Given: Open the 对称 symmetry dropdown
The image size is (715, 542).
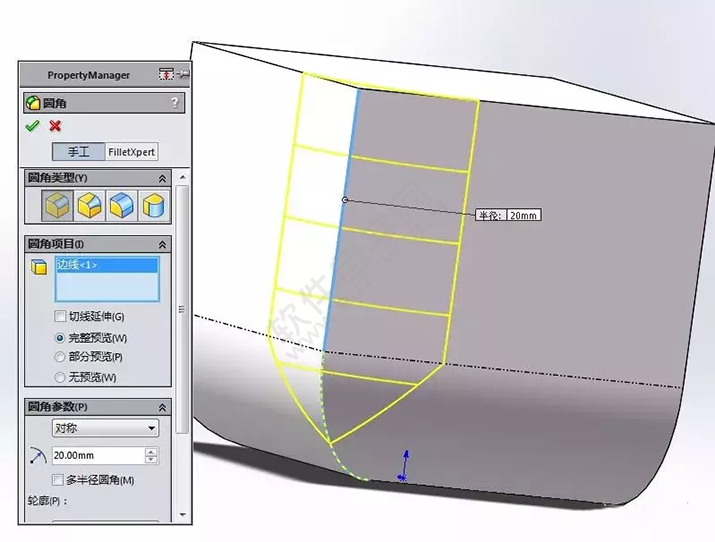Looking at the screenshot, I should click(105, 428).
